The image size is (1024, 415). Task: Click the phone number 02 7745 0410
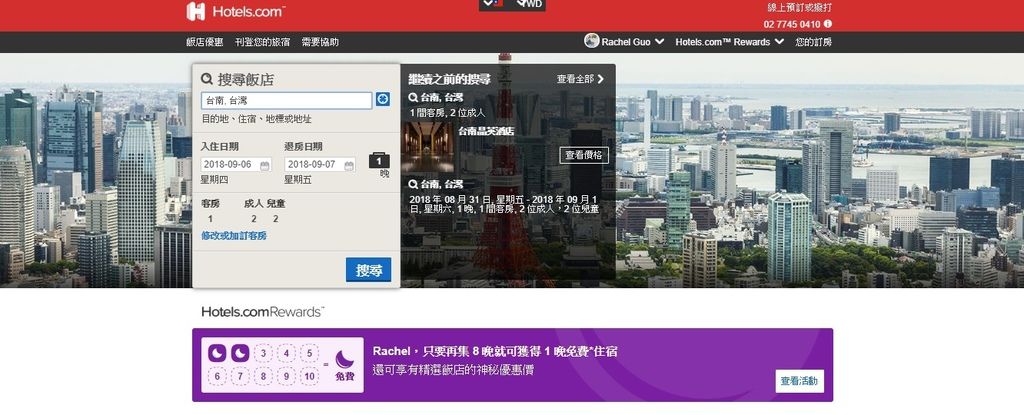(x=792, y=24)
